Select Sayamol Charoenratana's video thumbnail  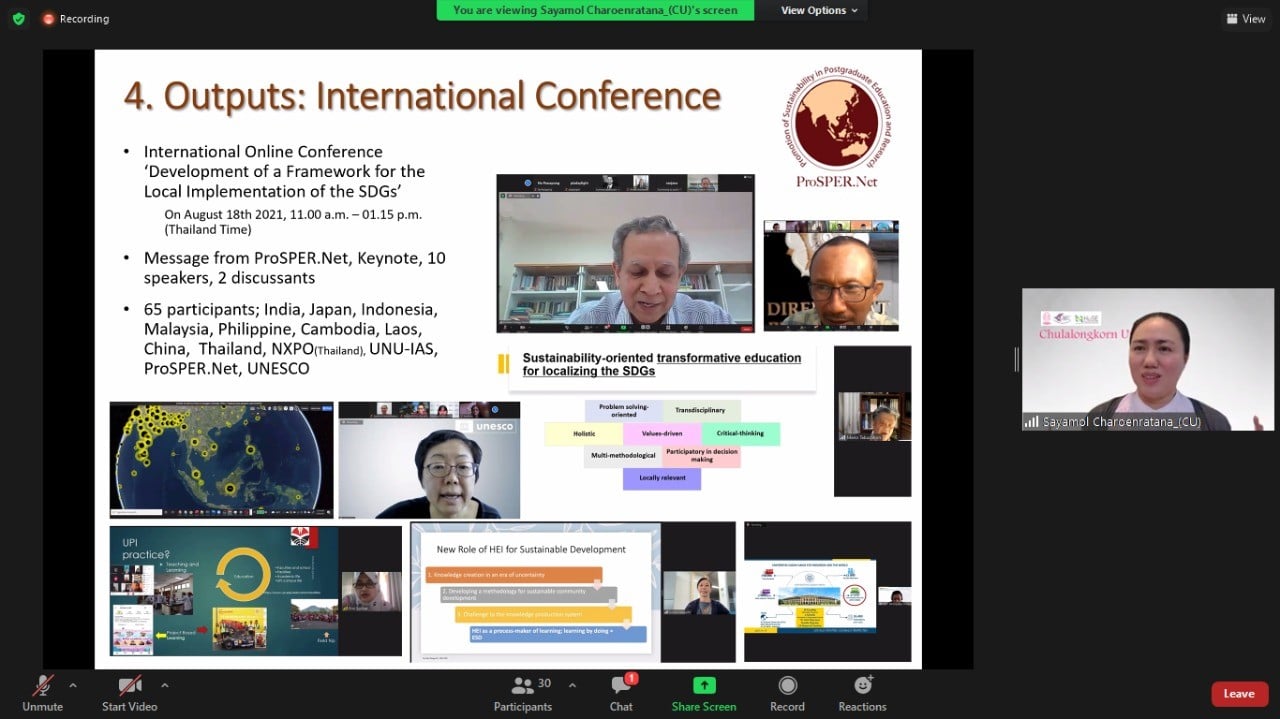pos(1147,360)
